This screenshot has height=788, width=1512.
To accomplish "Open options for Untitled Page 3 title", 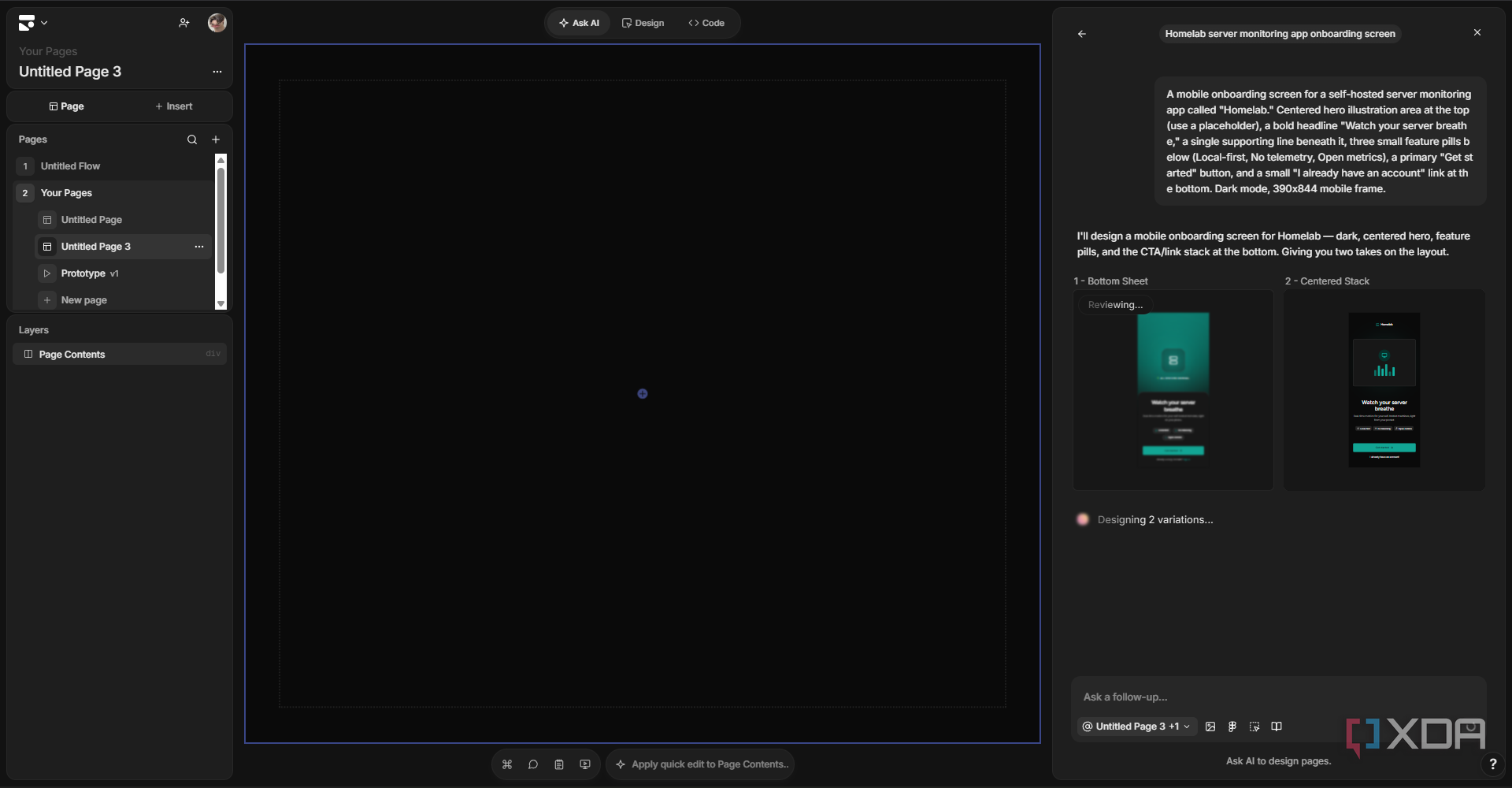I will coord(217,72).
